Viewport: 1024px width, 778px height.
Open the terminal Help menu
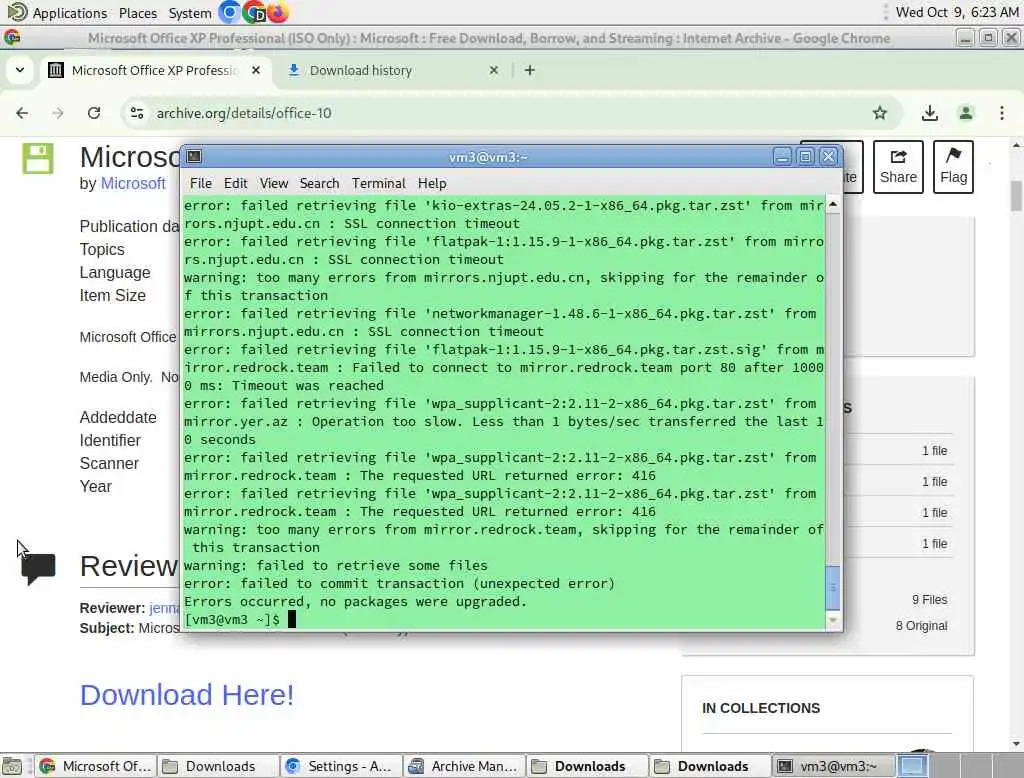(432, 184)
